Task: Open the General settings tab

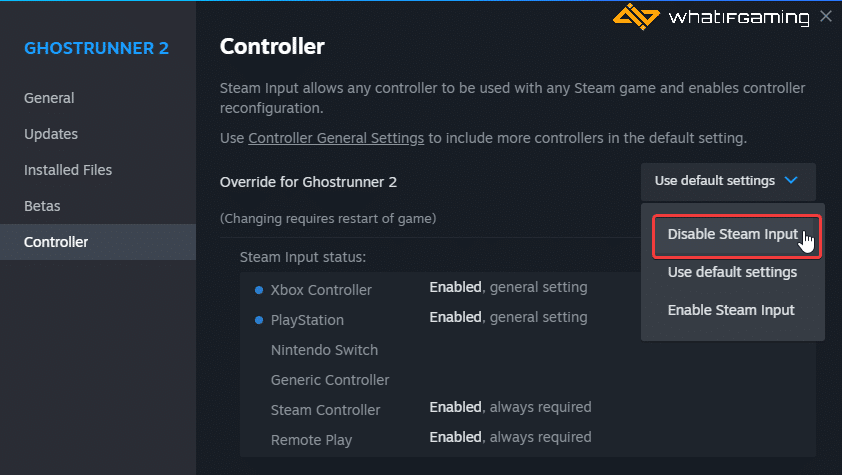Action: tap(49, 98)
